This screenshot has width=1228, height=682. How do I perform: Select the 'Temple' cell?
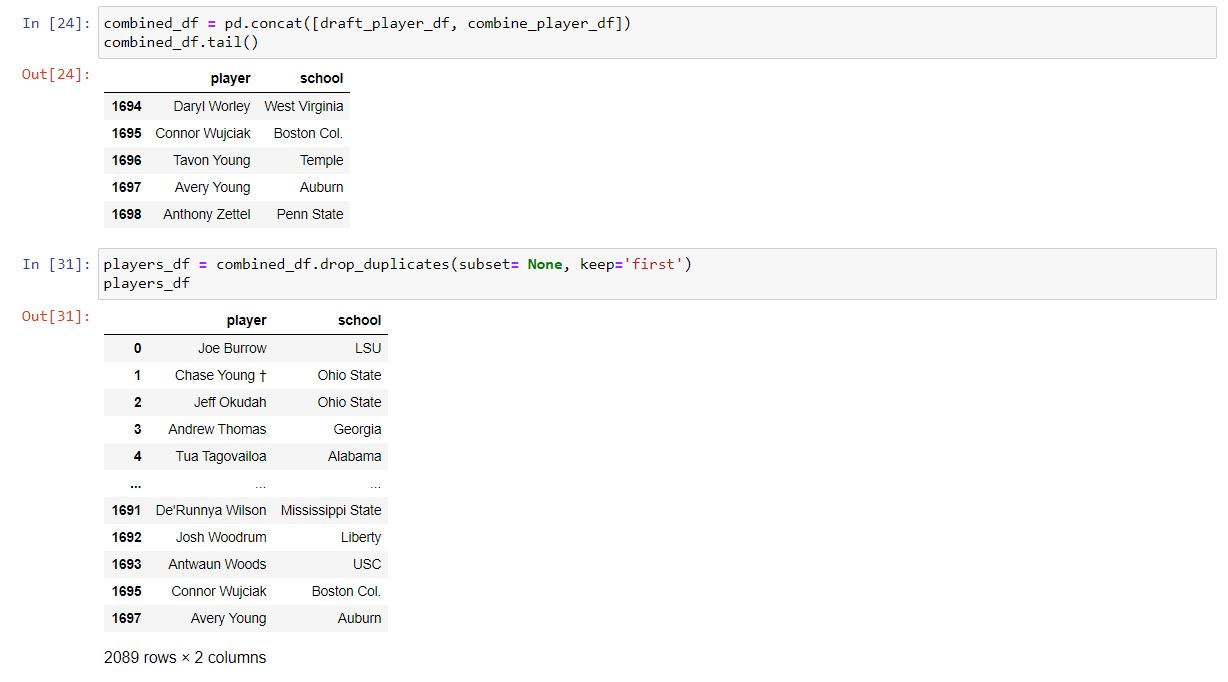coord(322,160)
